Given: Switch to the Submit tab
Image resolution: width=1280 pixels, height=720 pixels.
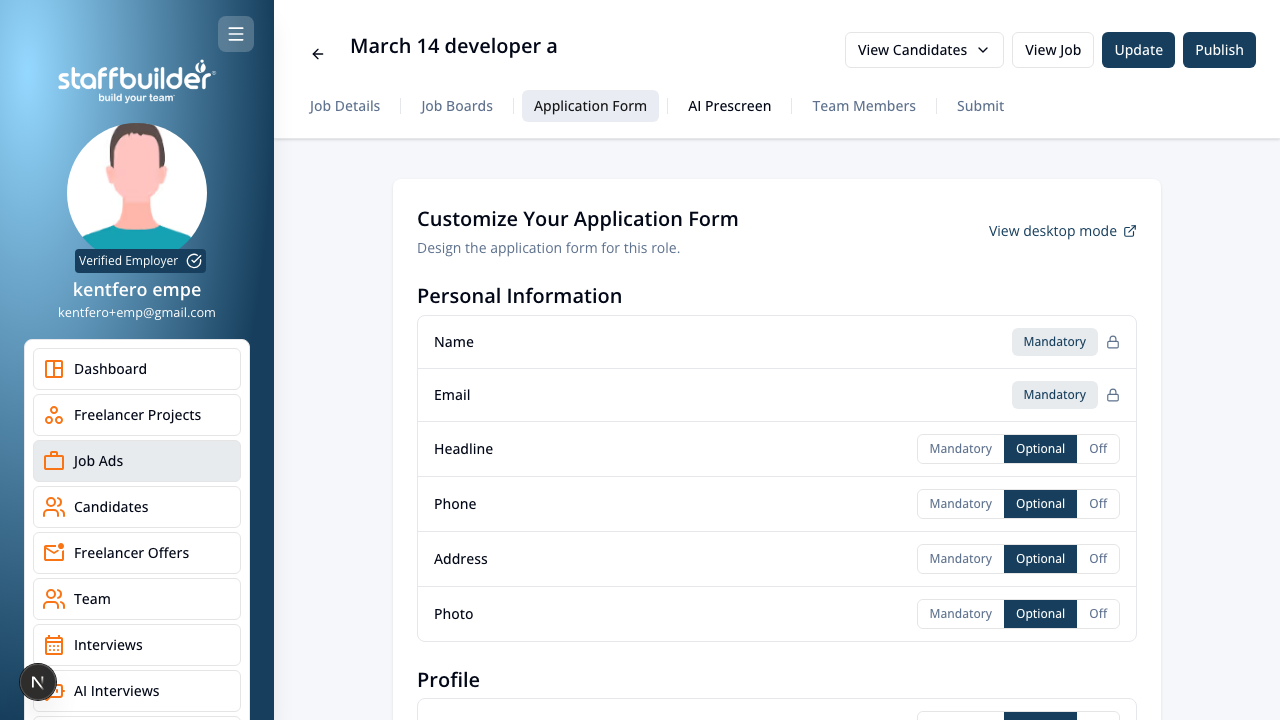Looking at the screenshot, I should coord(980,106).
